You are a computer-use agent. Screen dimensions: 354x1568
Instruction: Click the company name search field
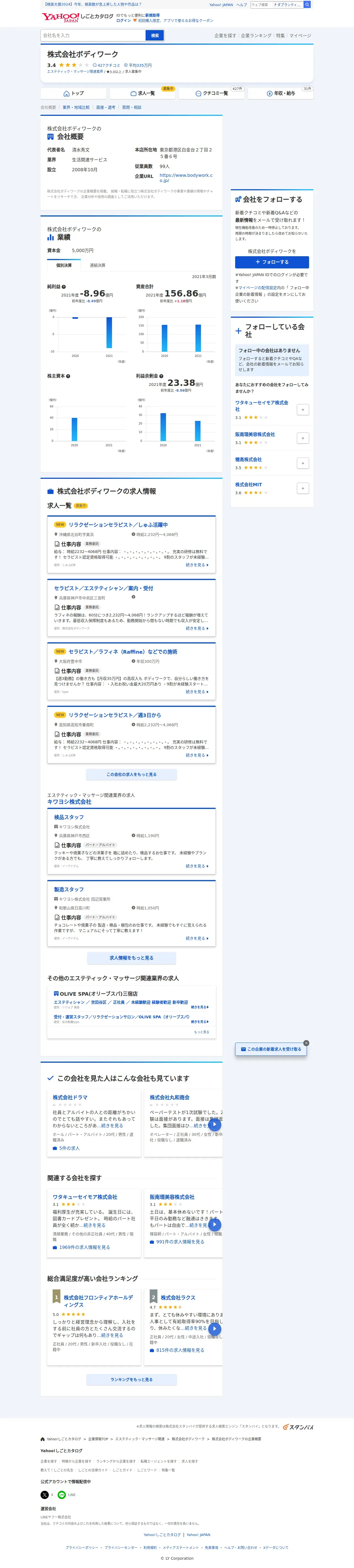(93, 35)
